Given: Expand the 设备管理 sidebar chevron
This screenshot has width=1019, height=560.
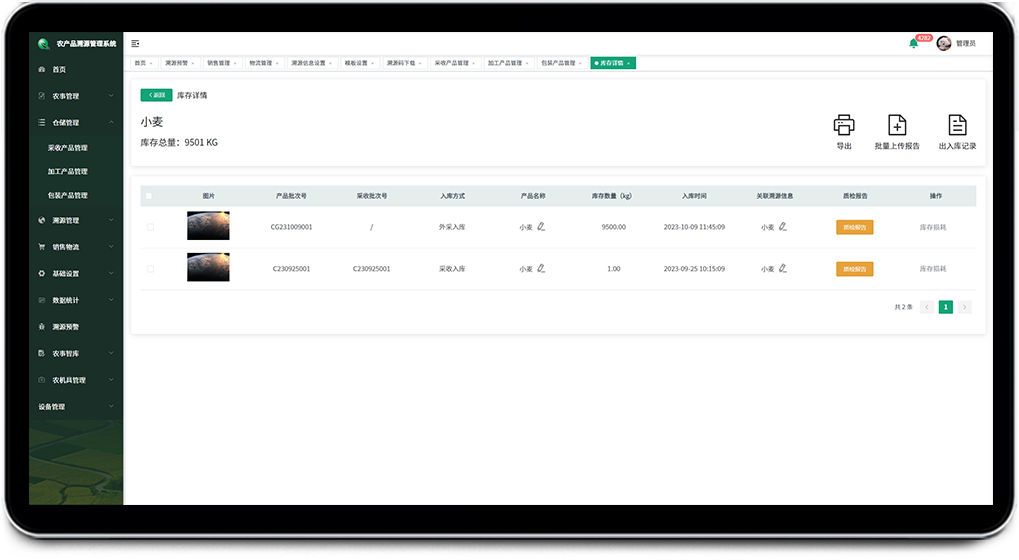Looking at the screenshot, I should pos(111,407).
